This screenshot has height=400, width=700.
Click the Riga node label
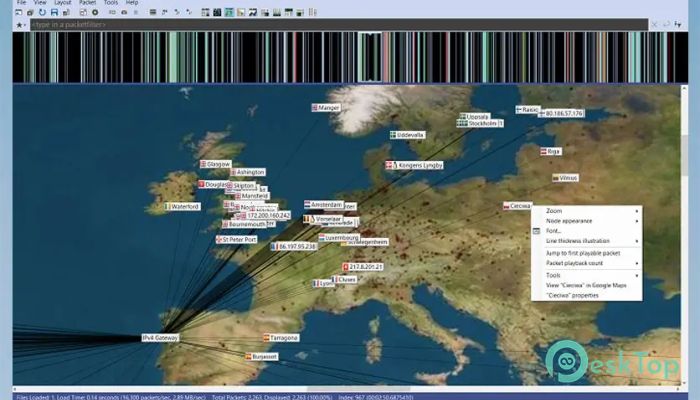(551, 151)
